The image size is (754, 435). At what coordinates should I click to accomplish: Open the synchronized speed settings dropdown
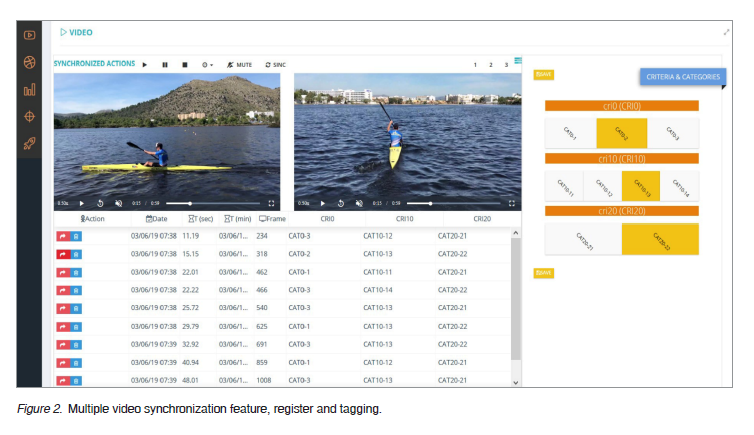click(207, 64)
